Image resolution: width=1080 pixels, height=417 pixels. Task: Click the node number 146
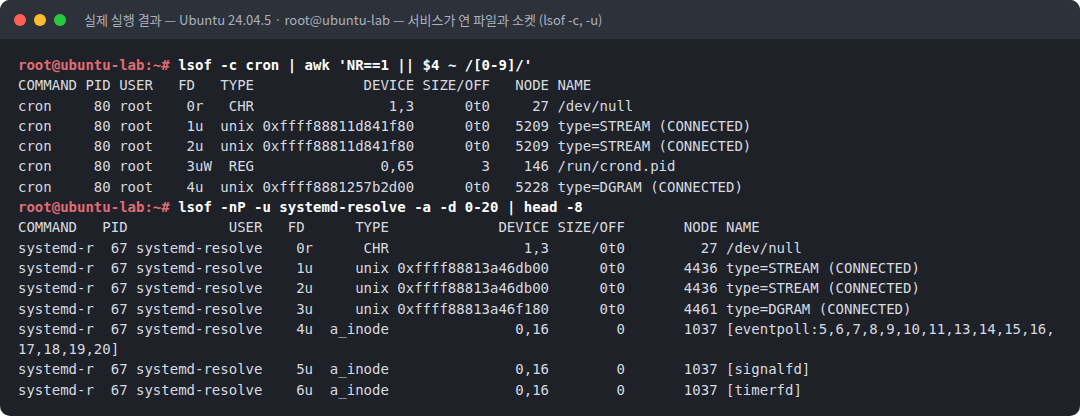pos(536,167)
